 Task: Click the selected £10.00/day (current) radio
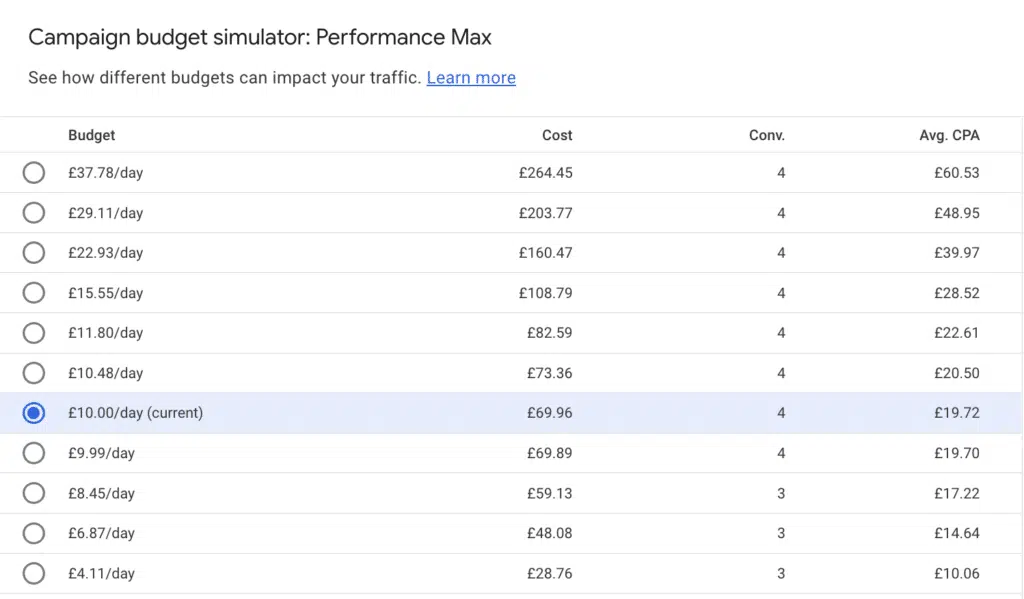coord(34,413)
